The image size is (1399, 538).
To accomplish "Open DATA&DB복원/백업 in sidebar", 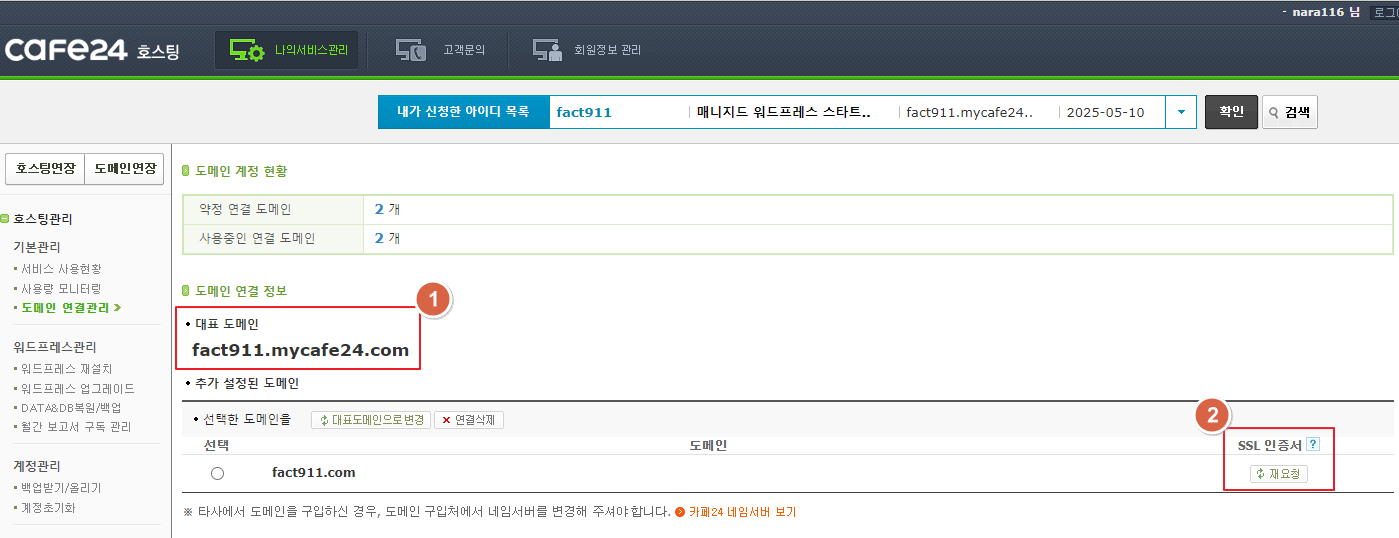I will (x=71, y=407).
